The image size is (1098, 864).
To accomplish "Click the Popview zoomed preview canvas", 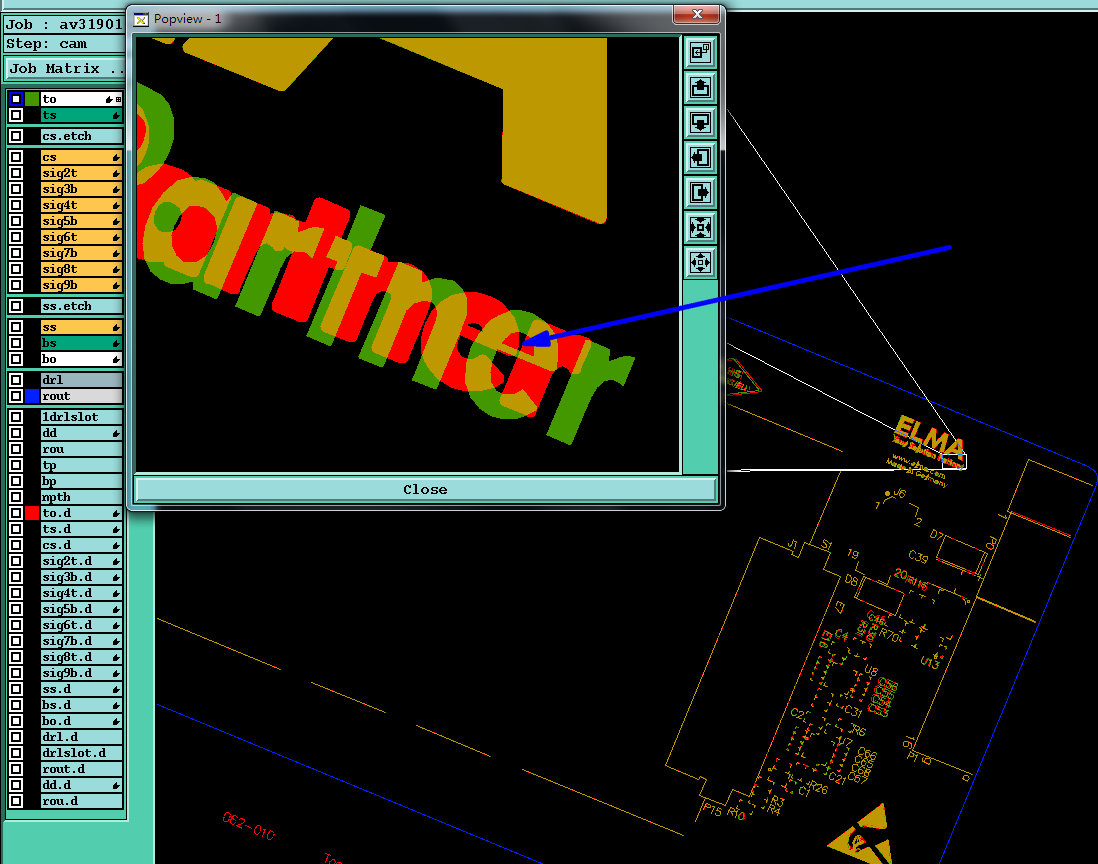I will tap(408, 255).
